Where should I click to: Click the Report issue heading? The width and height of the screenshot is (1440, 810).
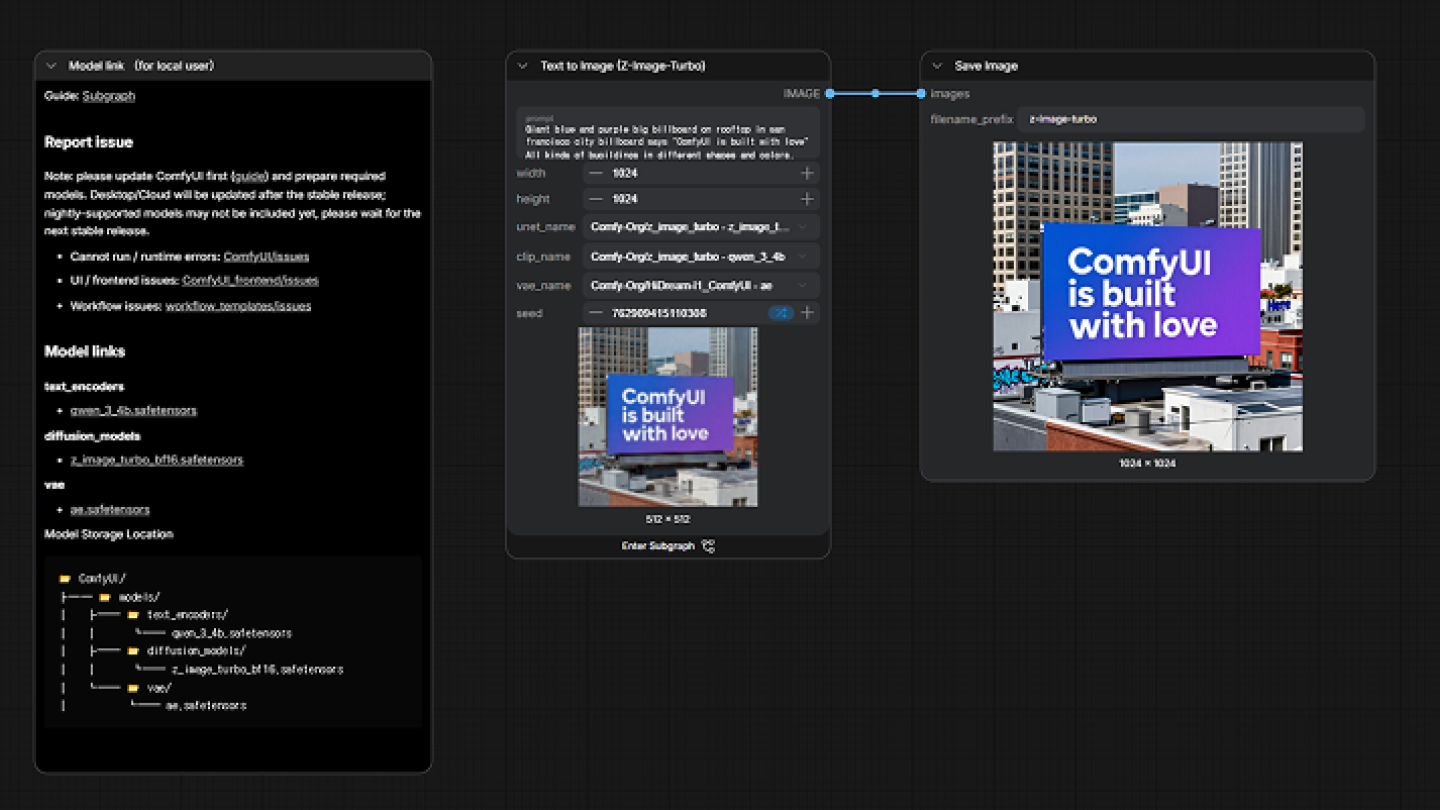[x=89, y=142]
